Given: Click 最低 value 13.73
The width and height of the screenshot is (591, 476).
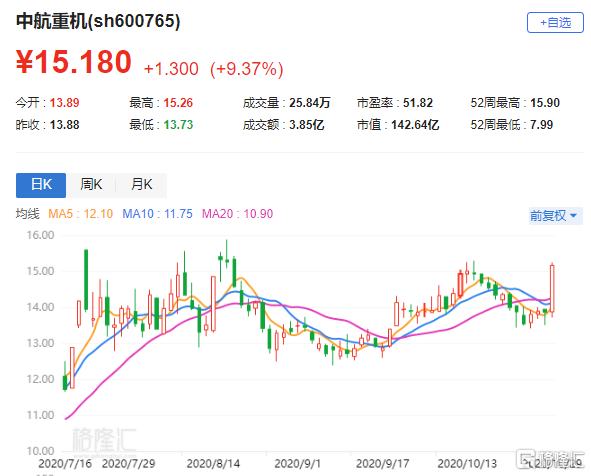Looking at the screenshot, I should click(x=178, y=125).
